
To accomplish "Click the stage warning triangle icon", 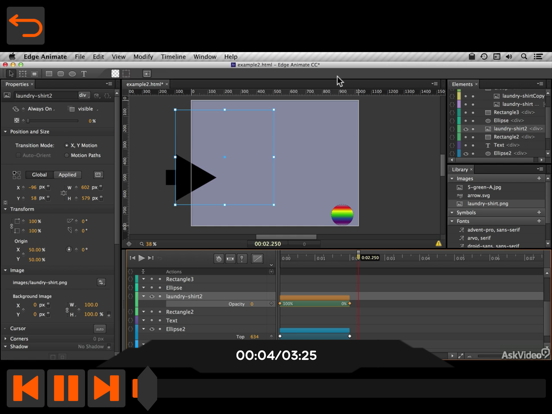I will pyautogui.click(x=438, y=243).
